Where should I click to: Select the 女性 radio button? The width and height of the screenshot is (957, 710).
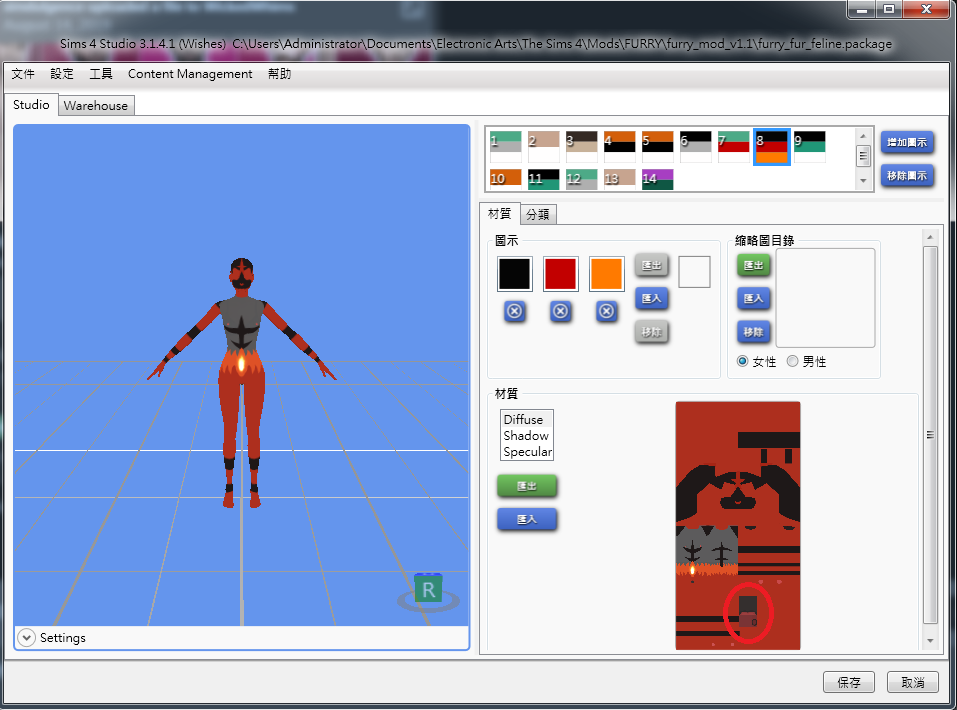coord(742,361)
